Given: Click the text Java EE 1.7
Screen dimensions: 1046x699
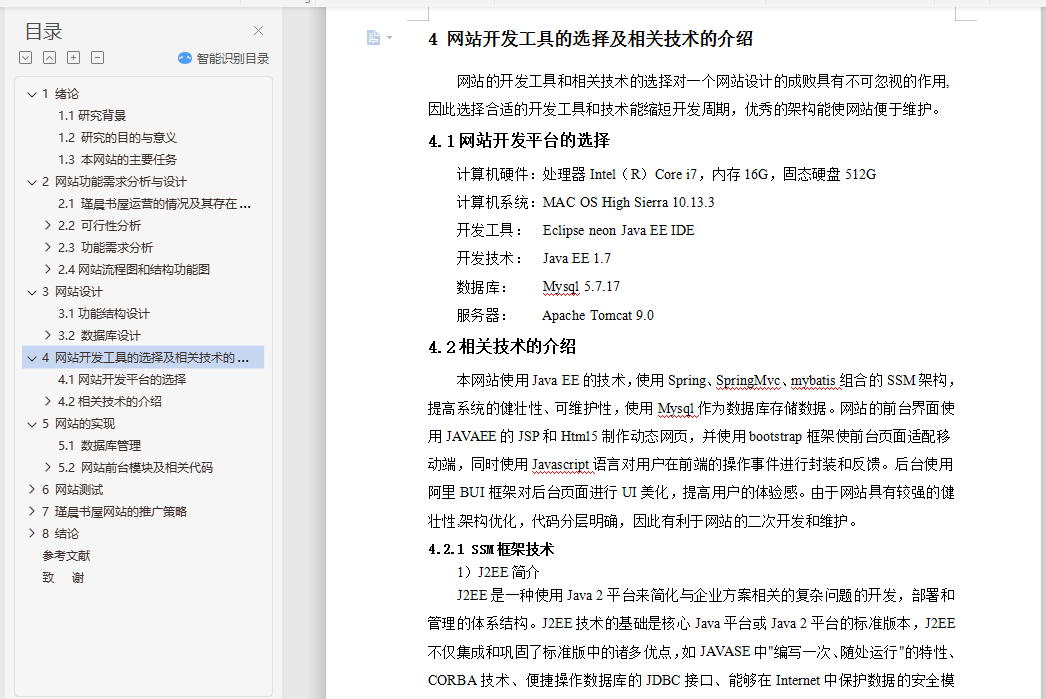Looking at the screenshot, I should (576, 259).
